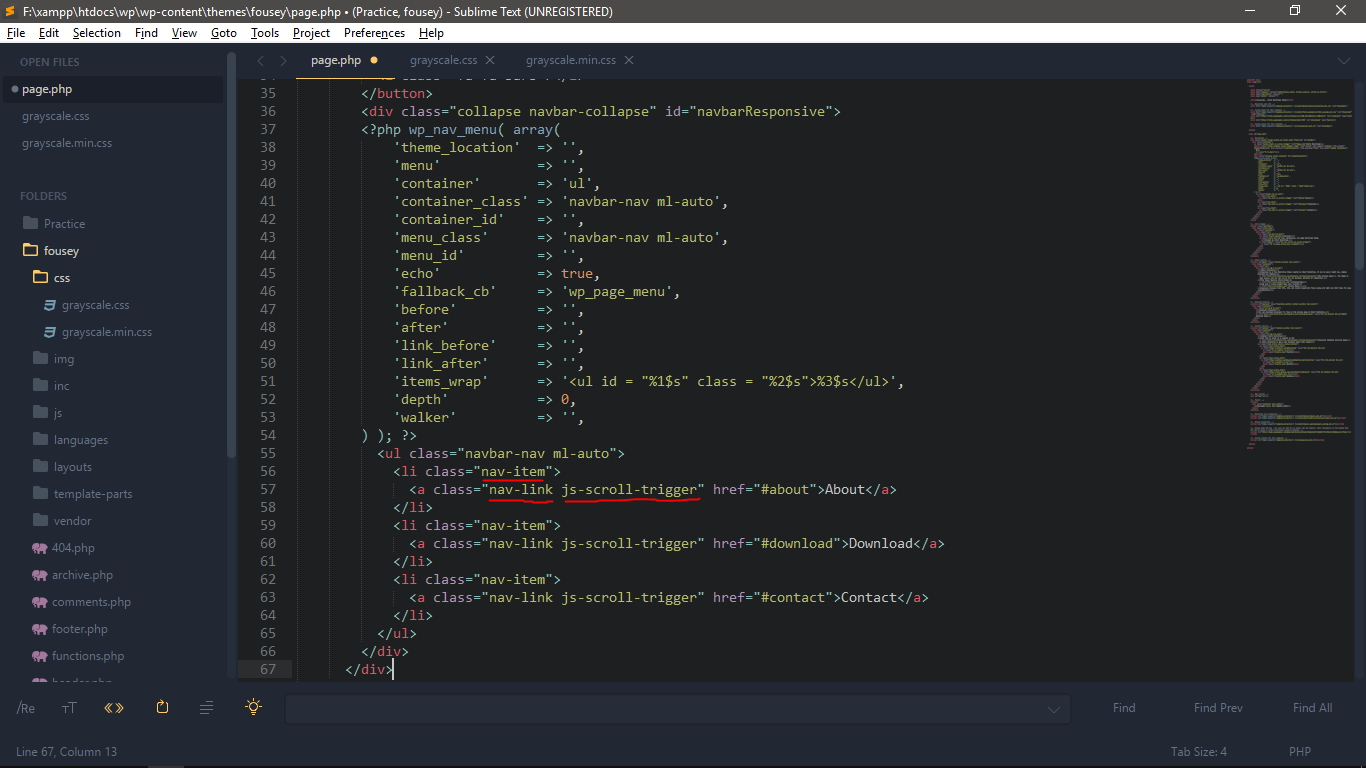Open the Selection menu
This screenshot has height=768, width=1366.
97,33
